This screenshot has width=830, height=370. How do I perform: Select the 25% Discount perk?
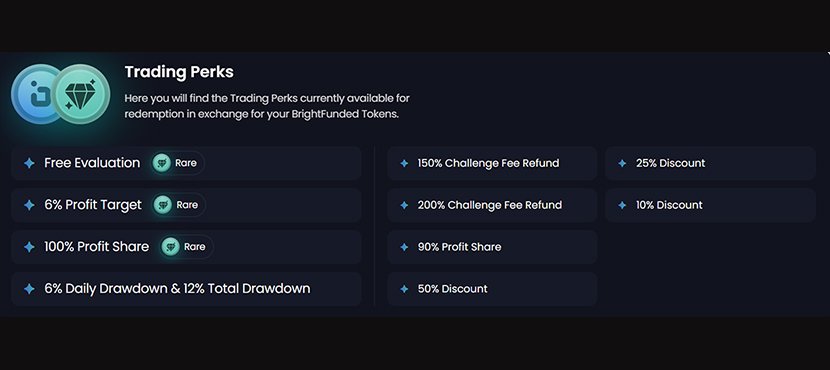pyautogui.click(x=710, y=163)
